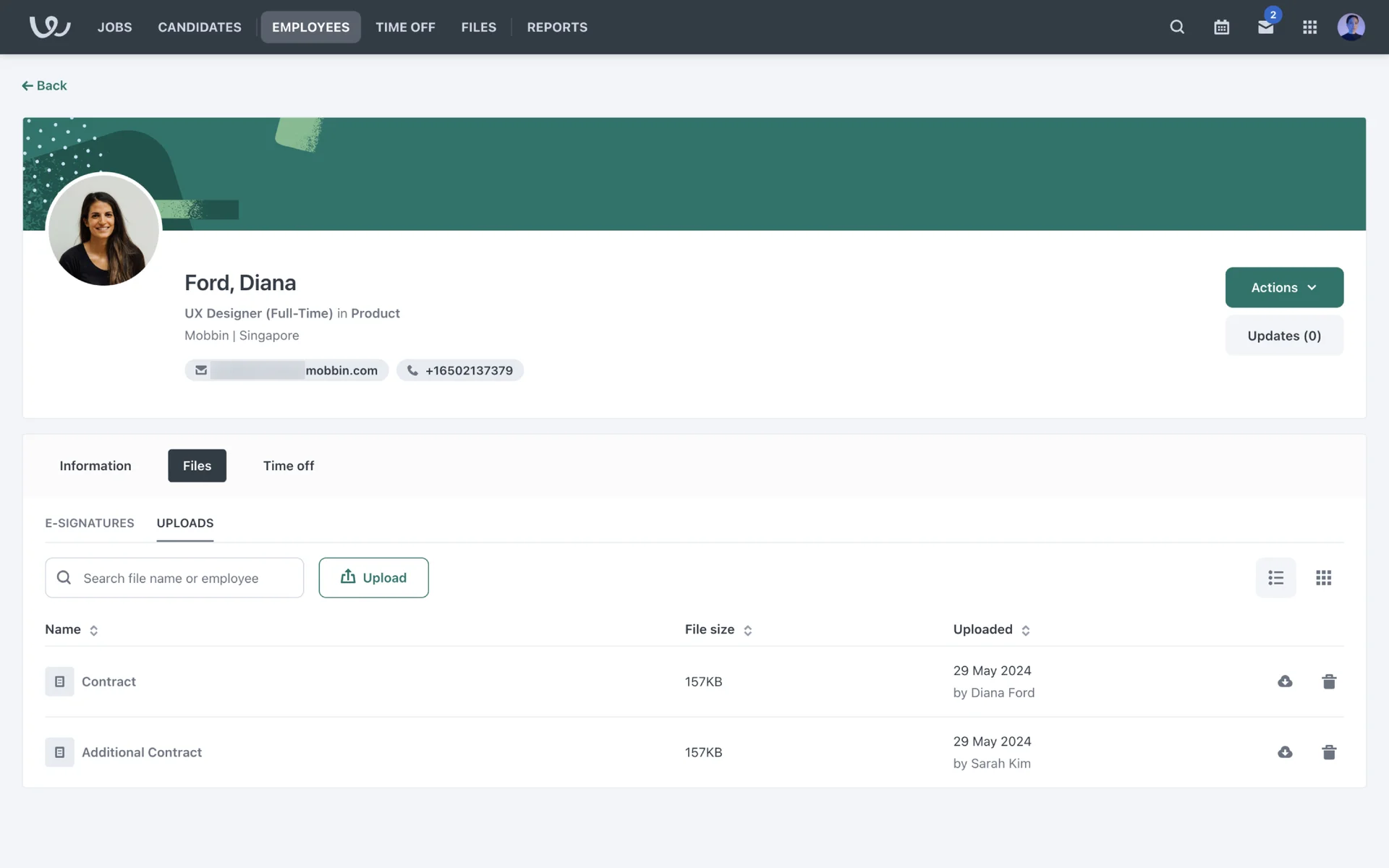Switch to the E-Signatures tab
Viewport: 1389px width, 868px height.
[90, 523]
